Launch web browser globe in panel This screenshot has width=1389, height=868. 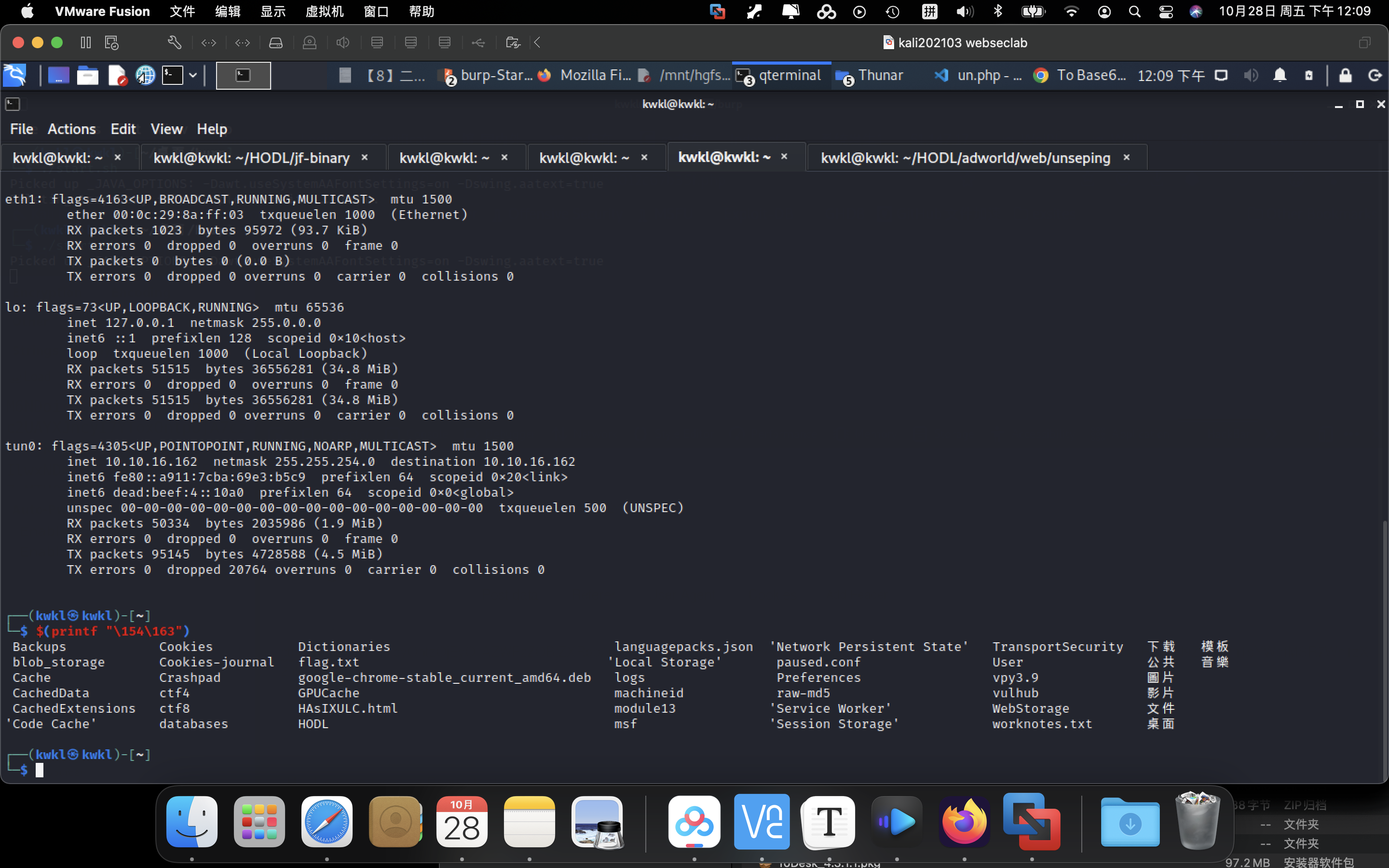(x=145, y=75)
